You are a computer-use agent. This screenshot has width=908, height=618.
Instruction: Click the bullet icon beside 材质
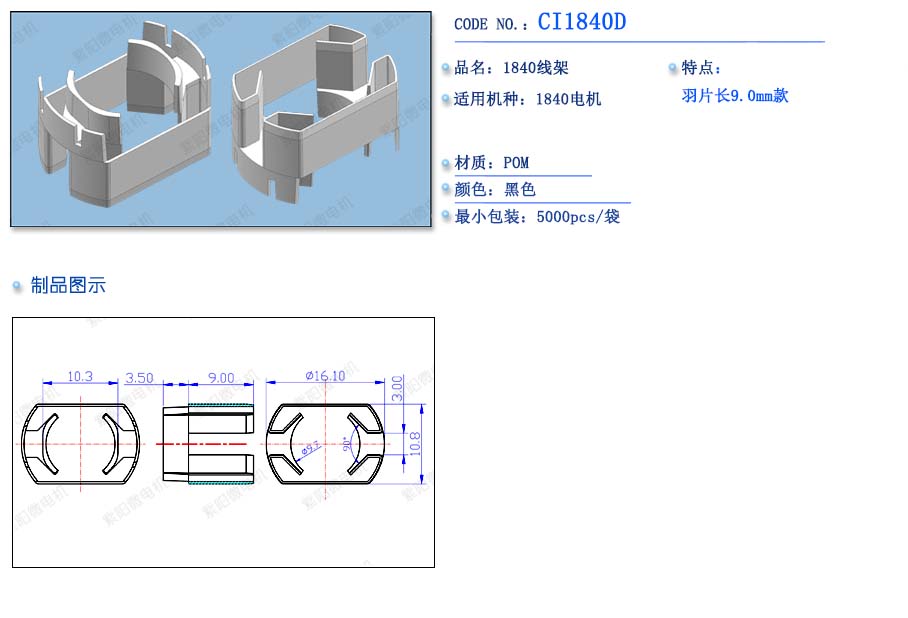pyautogui.click(x=446, y=163)
